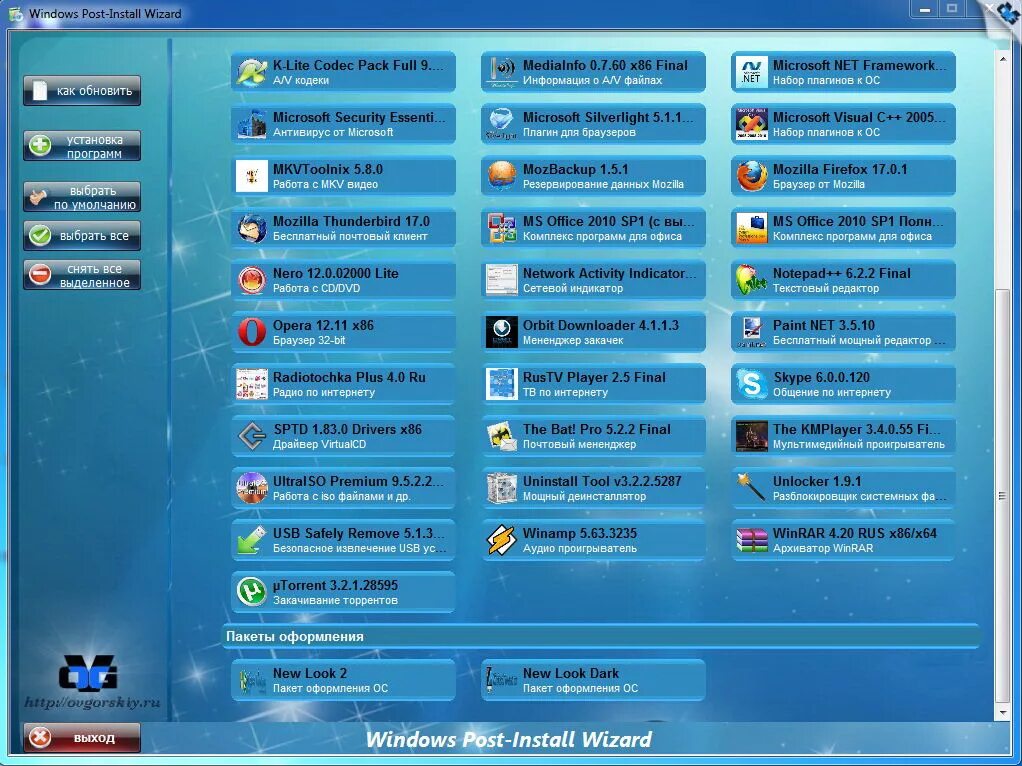Click the MediaInfo 0.7.60 icon
Screen dimensions: 1022x766
coord(502,72)
